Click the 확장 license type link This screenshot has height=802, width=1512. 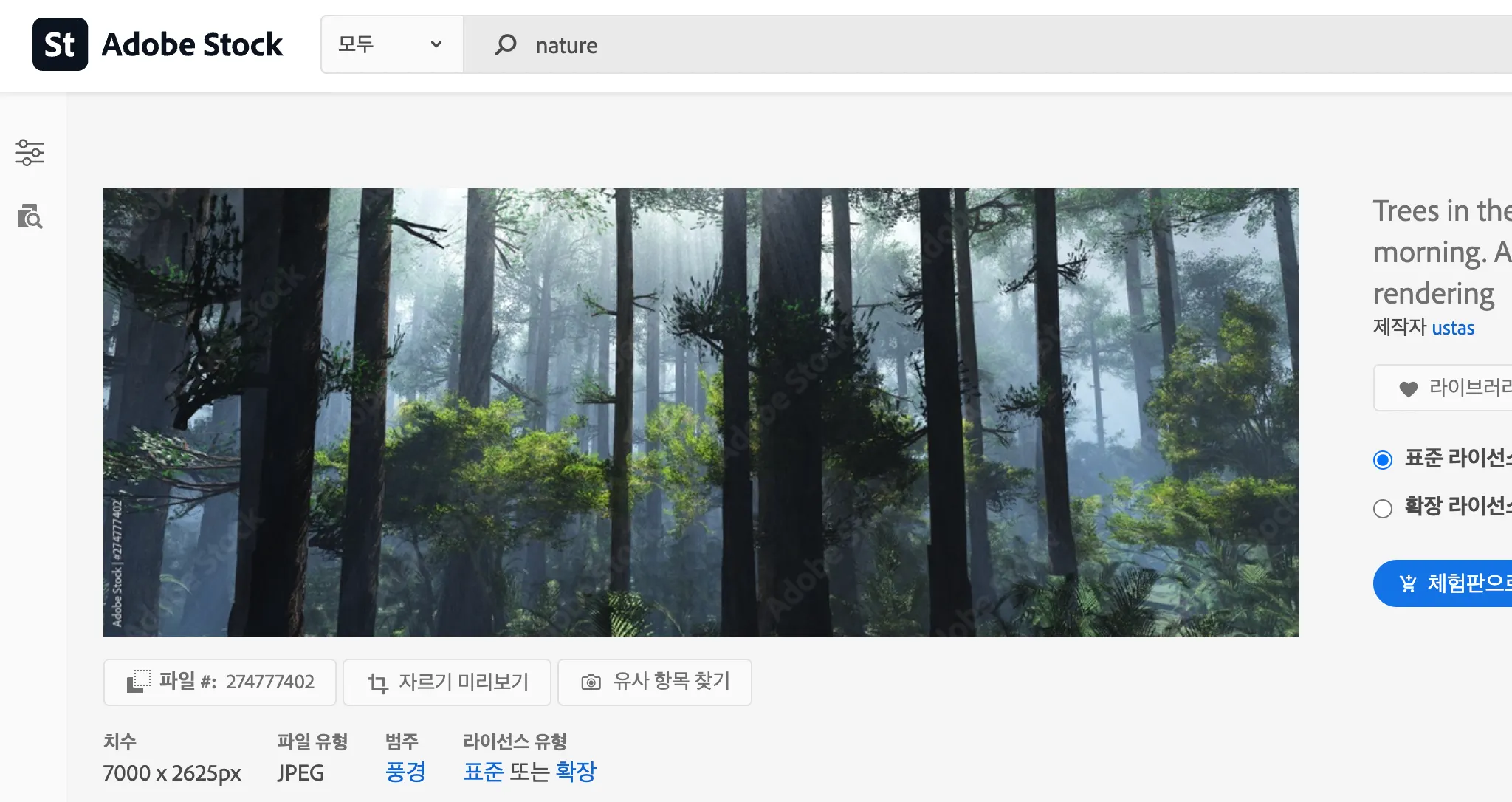click(x=576, y=772)
